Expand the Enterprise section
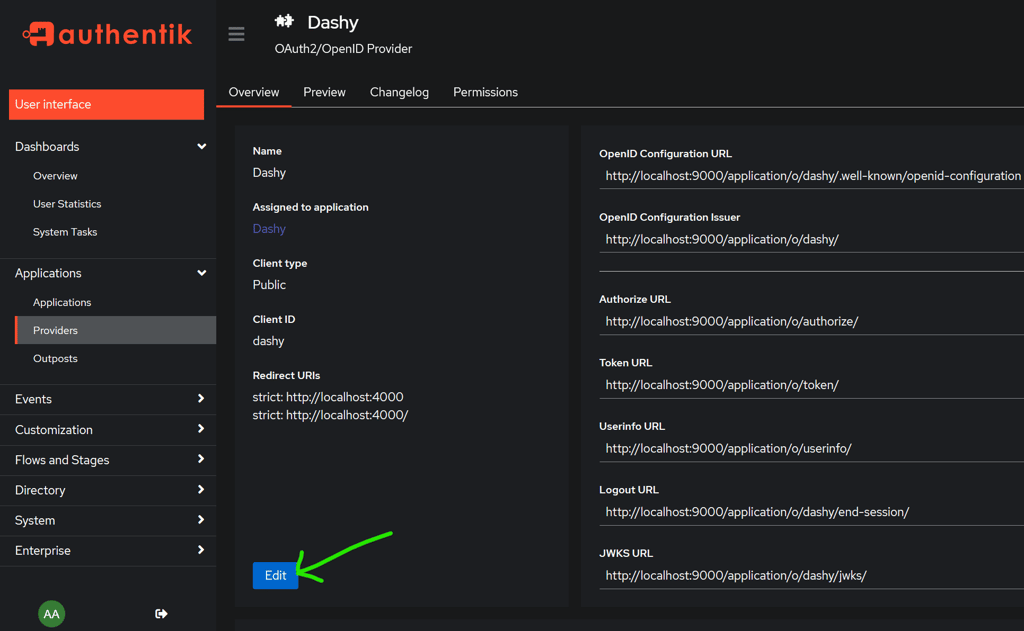This screenshot has height=631, width=1024. click(108, 551)
